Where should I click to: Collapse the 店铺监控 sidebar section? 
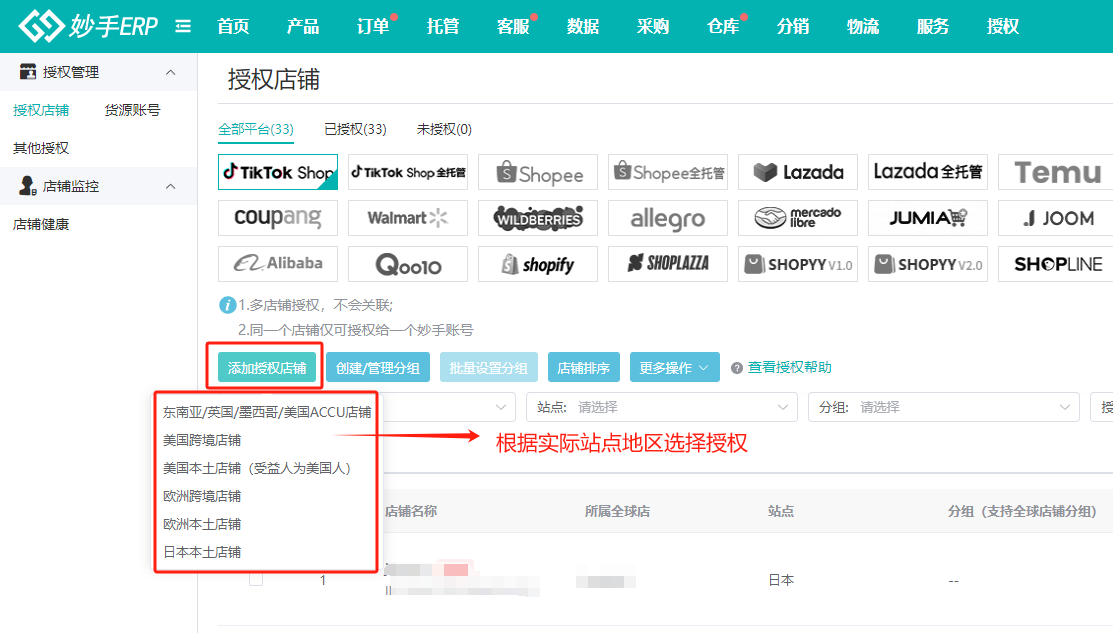170,186
